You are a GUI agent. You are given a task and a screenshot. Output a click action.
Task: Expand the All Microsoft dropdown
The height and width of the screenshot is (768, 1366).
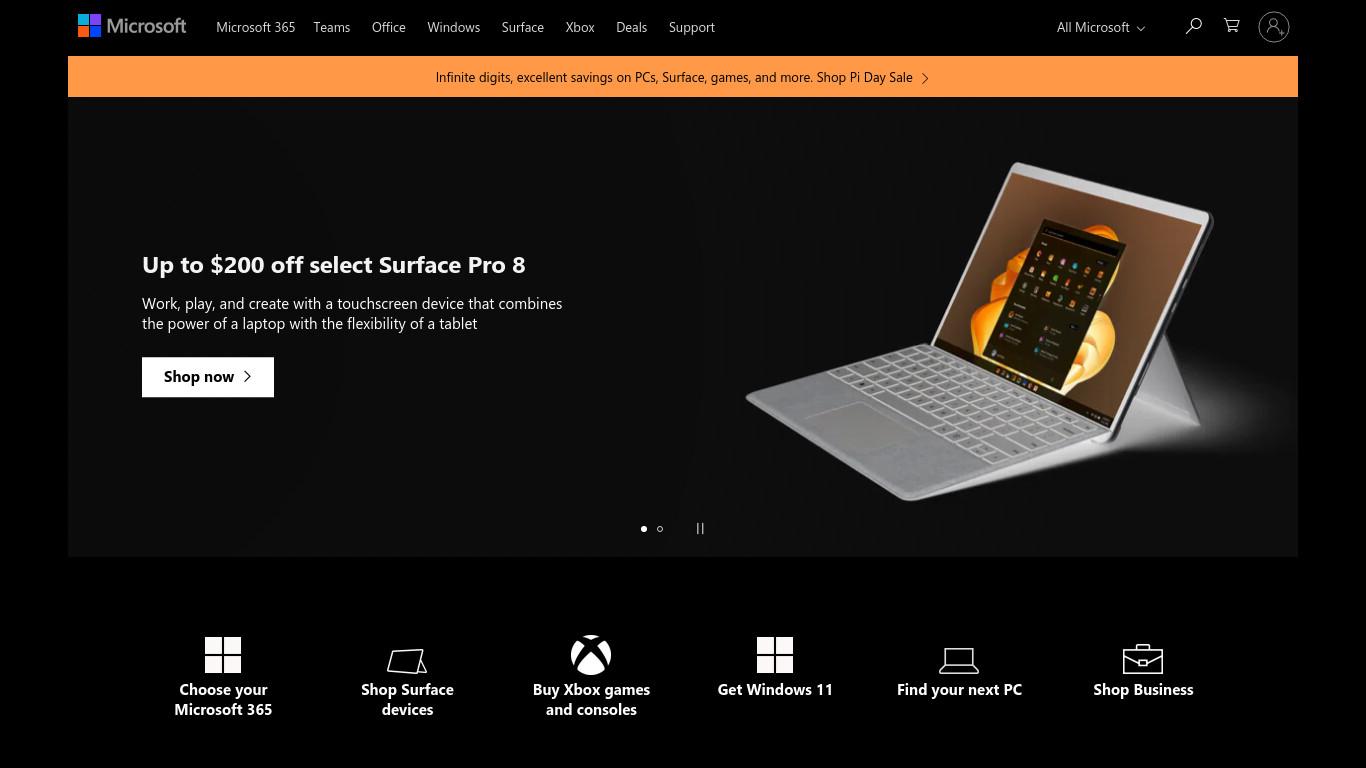1101,27
